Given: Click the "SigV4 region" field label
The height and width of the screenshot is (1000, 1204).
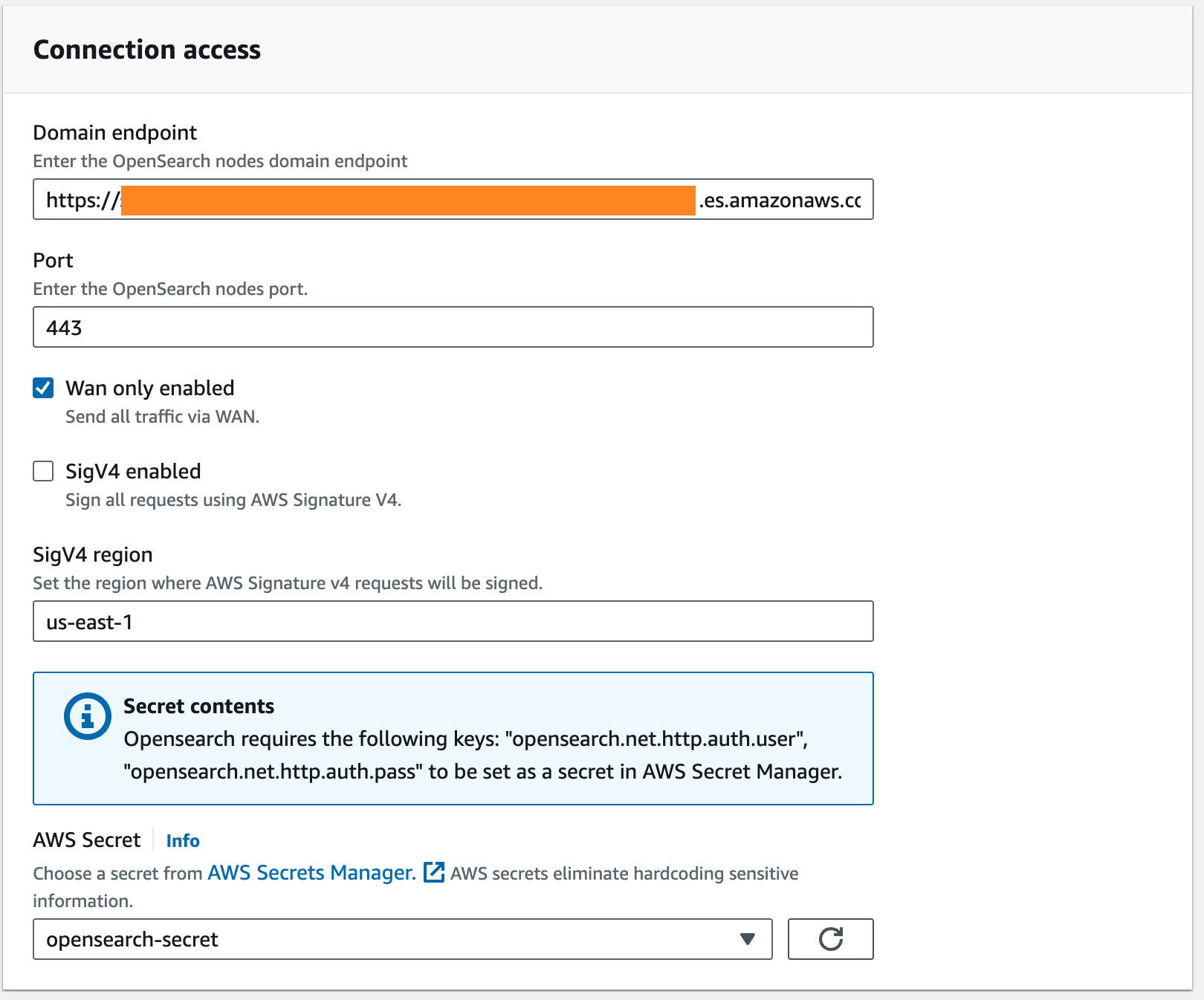Looking at the screenshot, I should pos(93,554).
